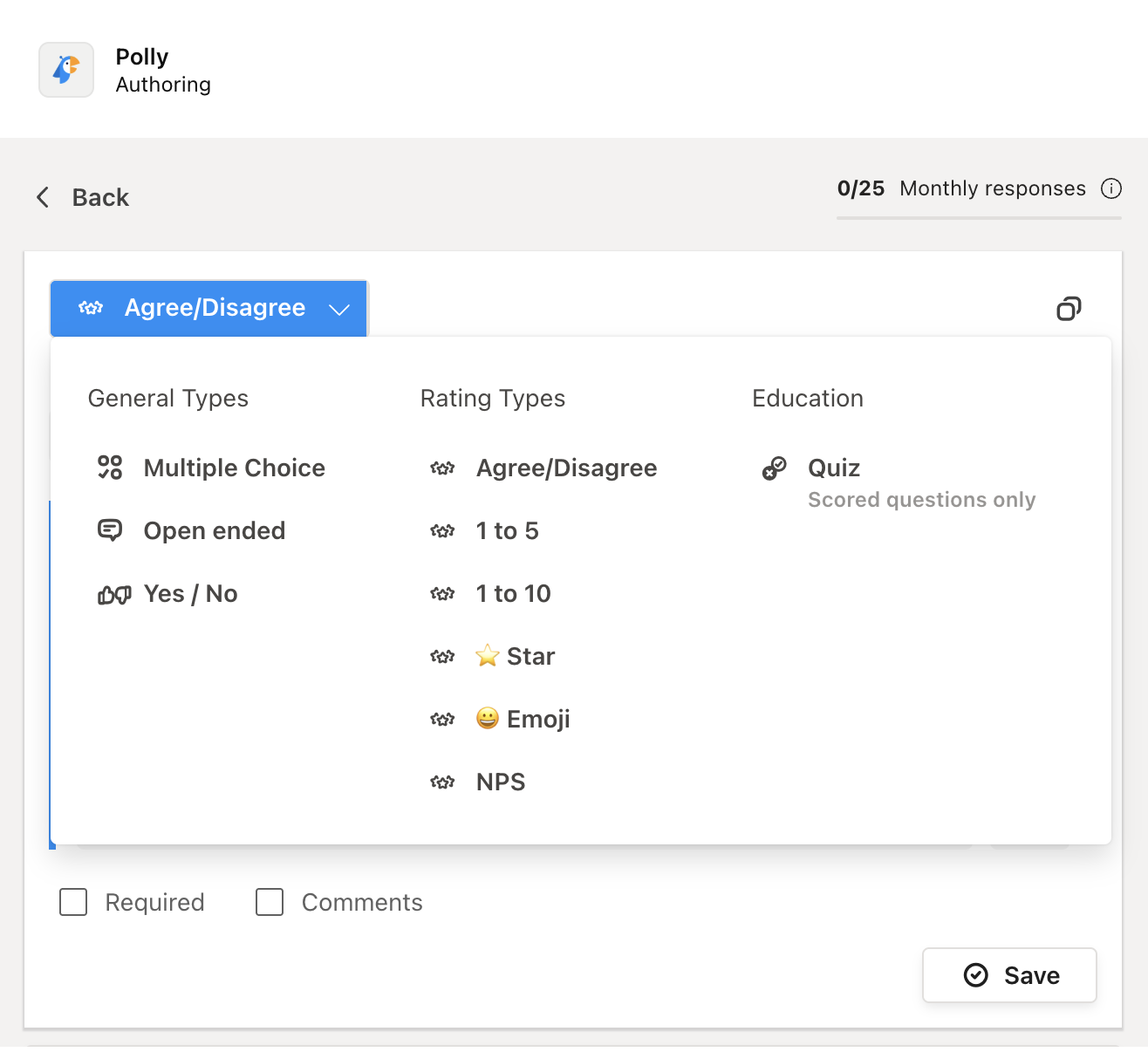Select the Multiple Choice question type icon

[110, 468]
